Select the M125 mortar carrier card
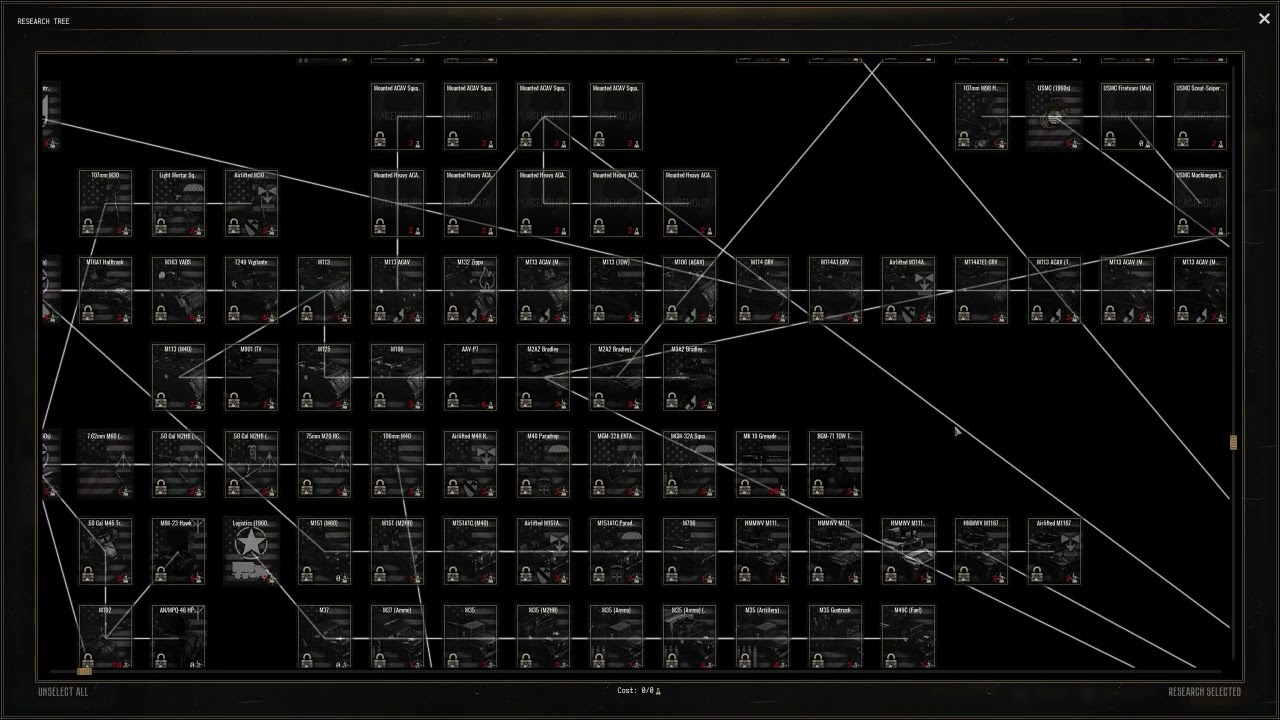Viewport: 1280px width, 720px height. (x=324, y=377)
